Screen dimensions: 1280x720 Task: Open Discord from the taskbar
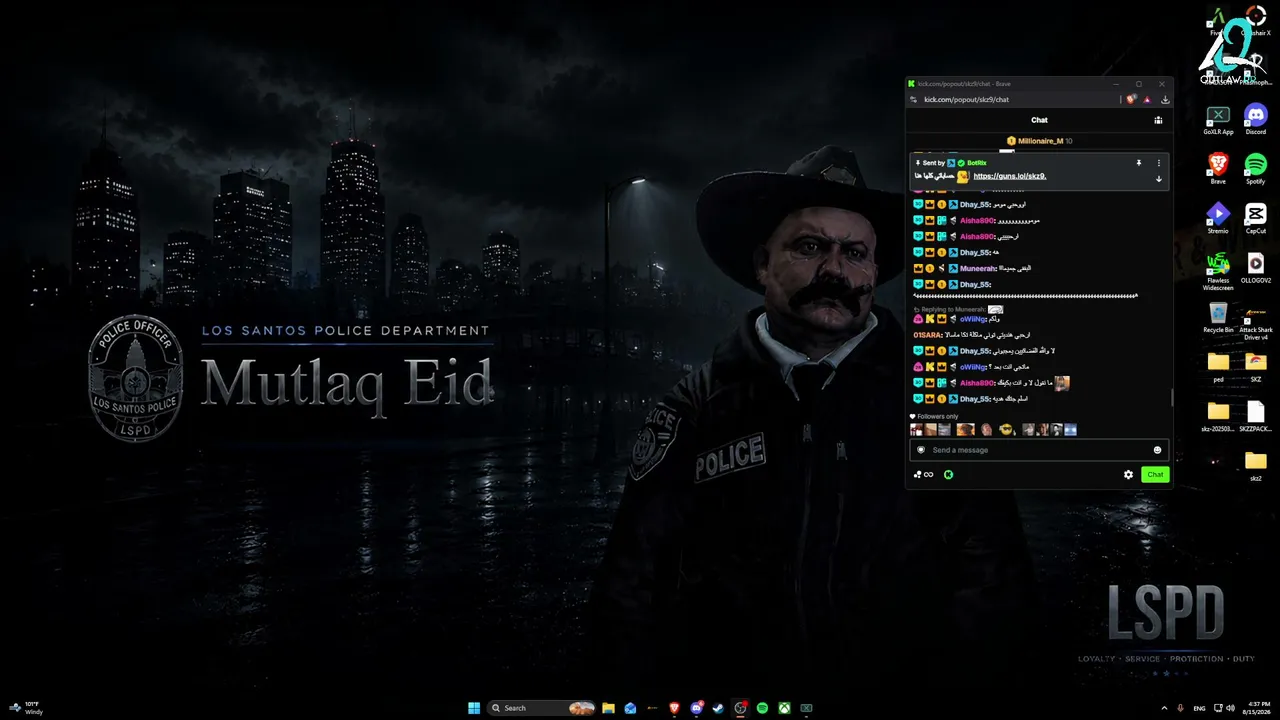[696, 708]
